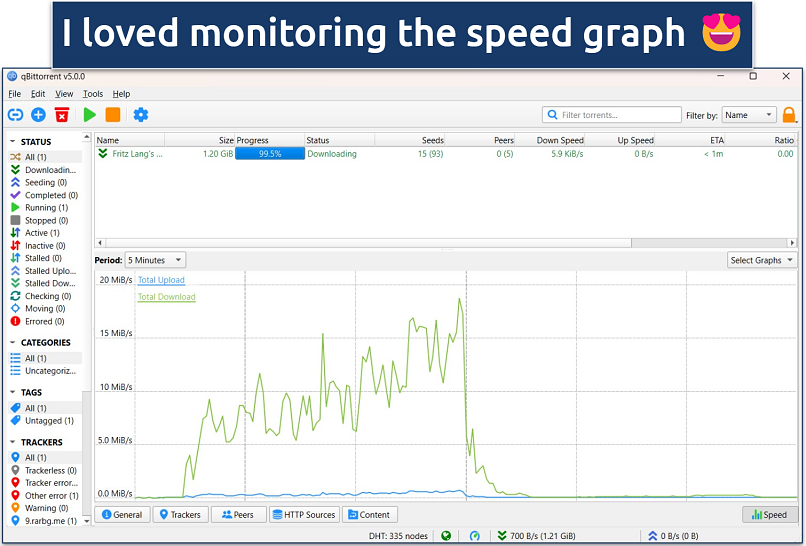Viewport: 806px width, 546px height.
Task: Collapse the CATEGORIES section
Action: coord(13,342)
